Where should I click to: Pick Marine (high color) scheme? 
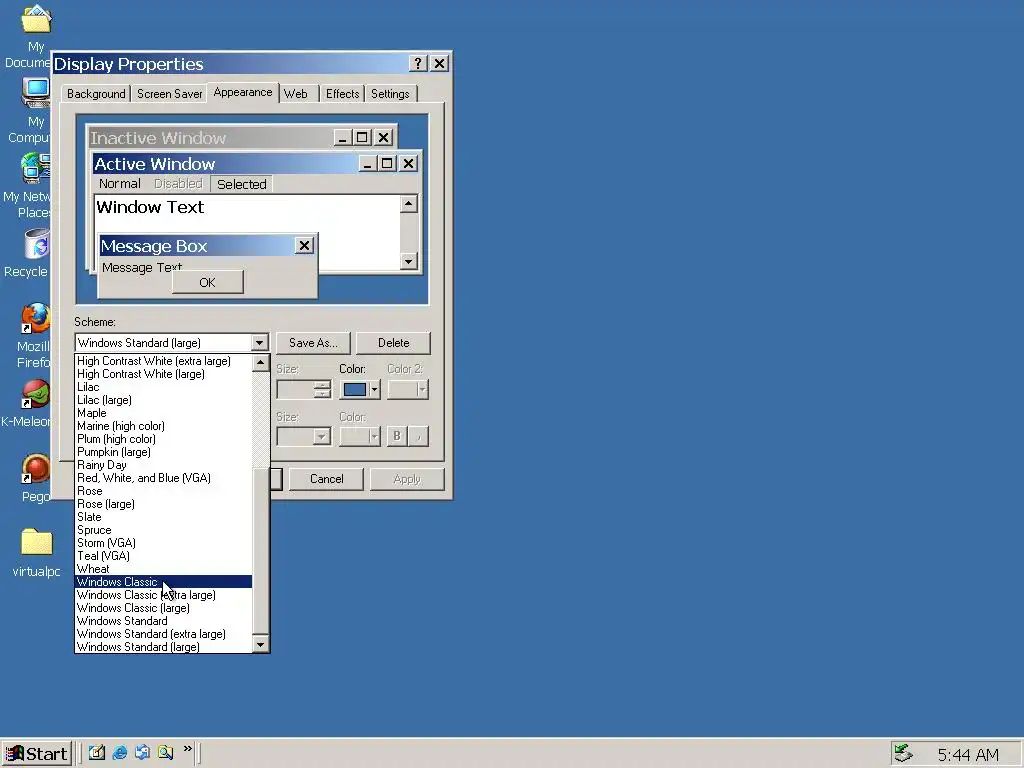point(163,426)
